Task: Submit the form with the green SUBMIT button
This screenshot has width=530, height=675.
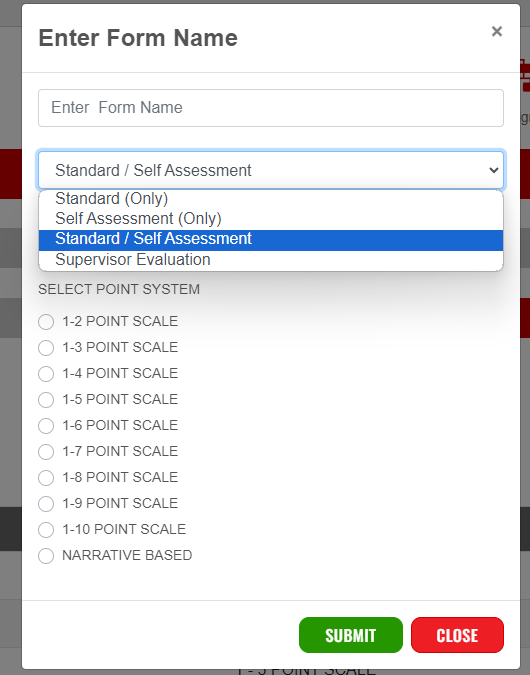Action: point(351,635)
